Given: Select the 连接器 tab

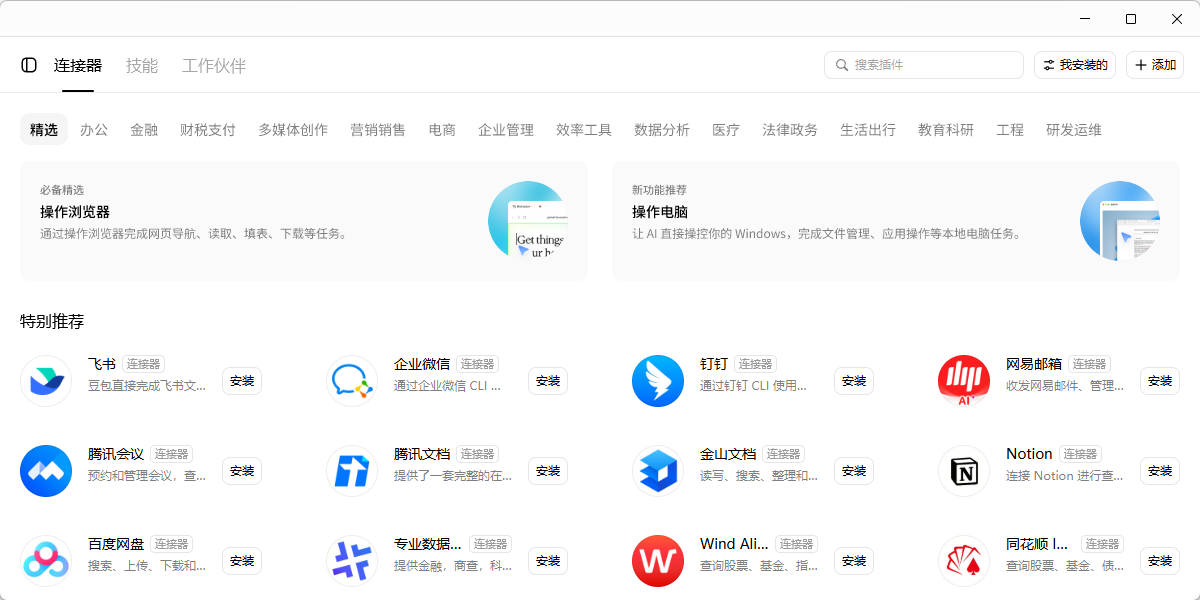Looking at the screenshot, I should 78,66.
